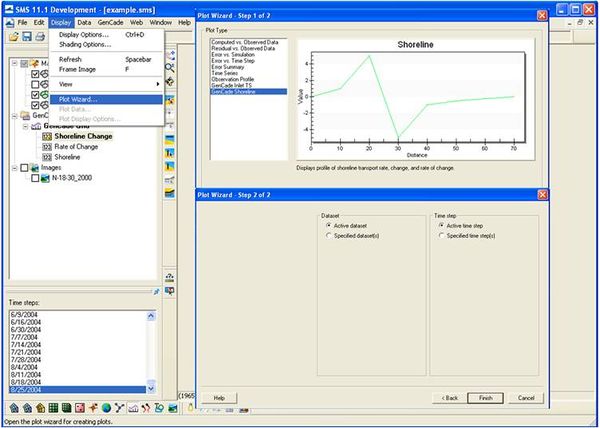
Task: Click Time steps list scroll down arrow
Action: [151, 389]
